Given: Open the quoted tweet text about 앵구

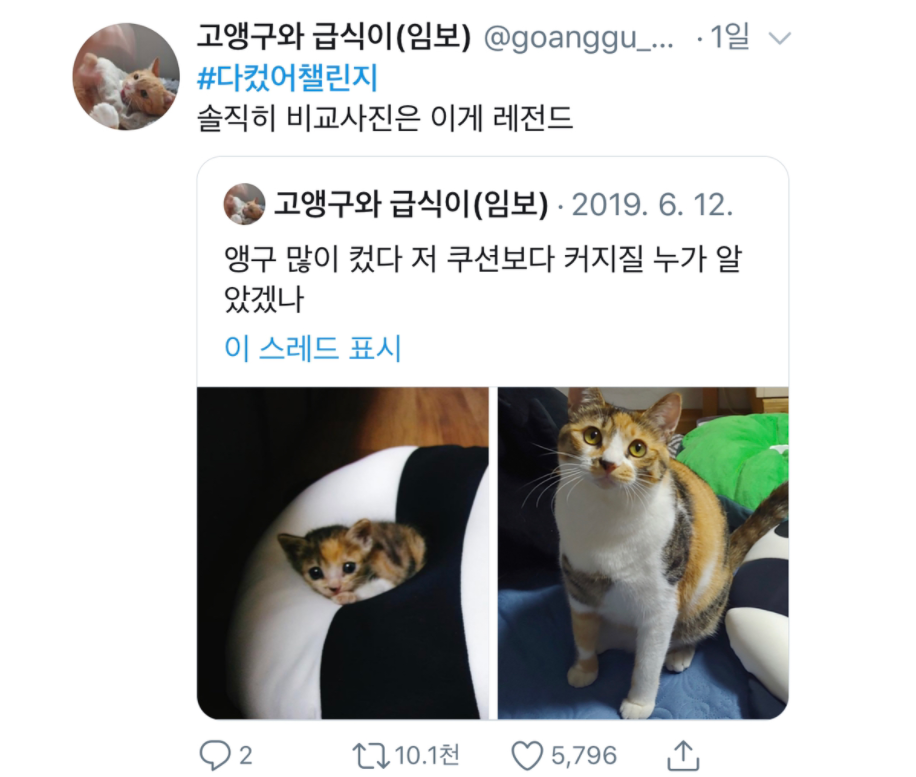Looking at the screenshot, I should 483,279.
